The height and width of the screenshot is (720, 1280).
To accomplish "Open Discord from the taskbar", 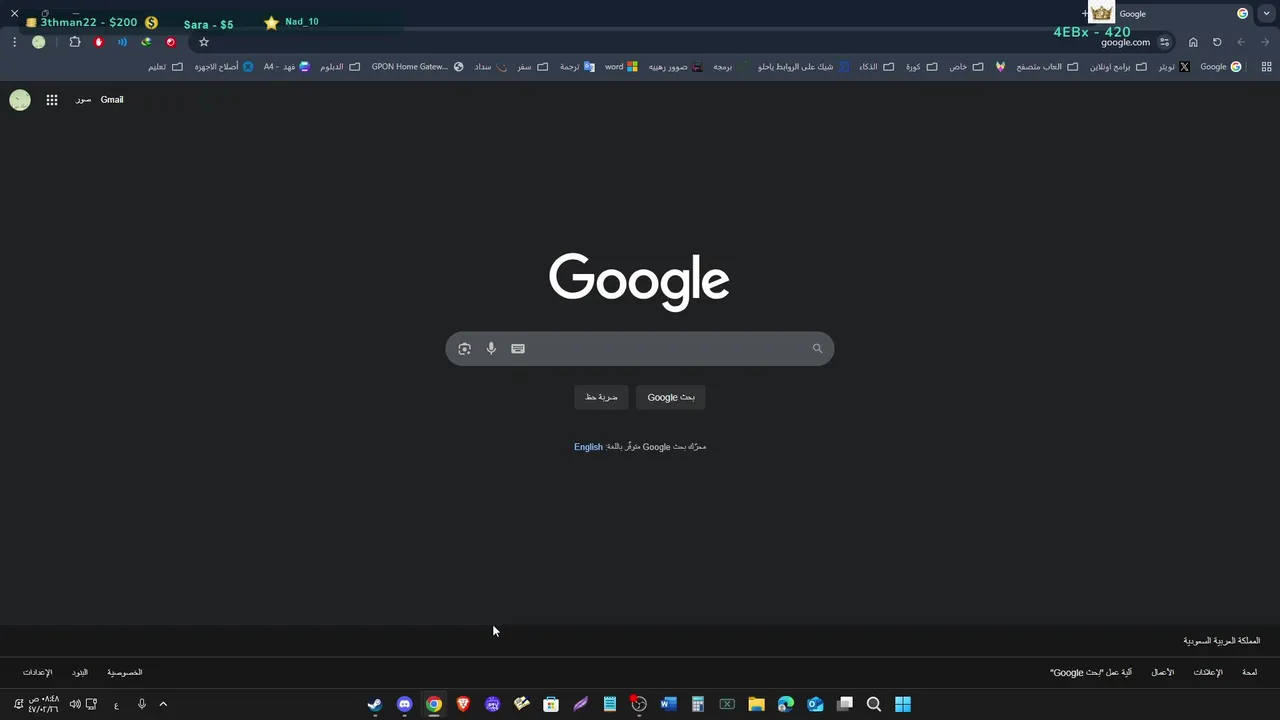I will point(404,704).
